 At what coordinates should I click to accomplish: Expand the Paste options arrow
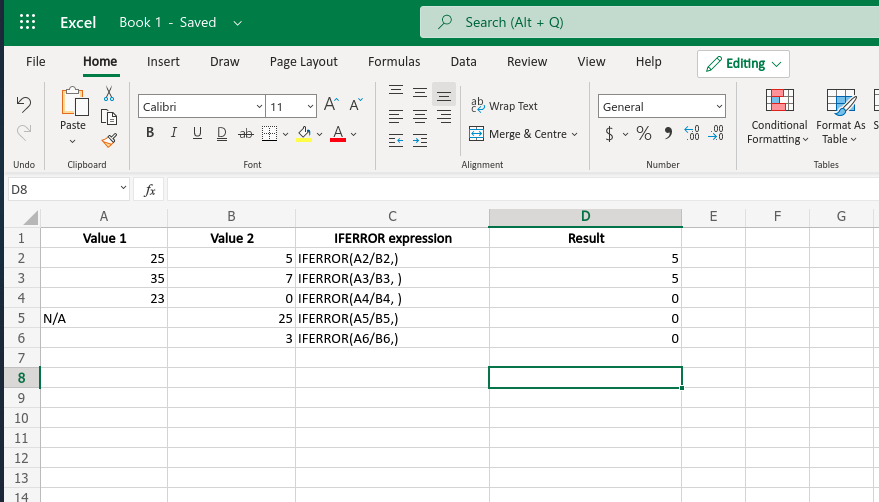pos(72,141)
